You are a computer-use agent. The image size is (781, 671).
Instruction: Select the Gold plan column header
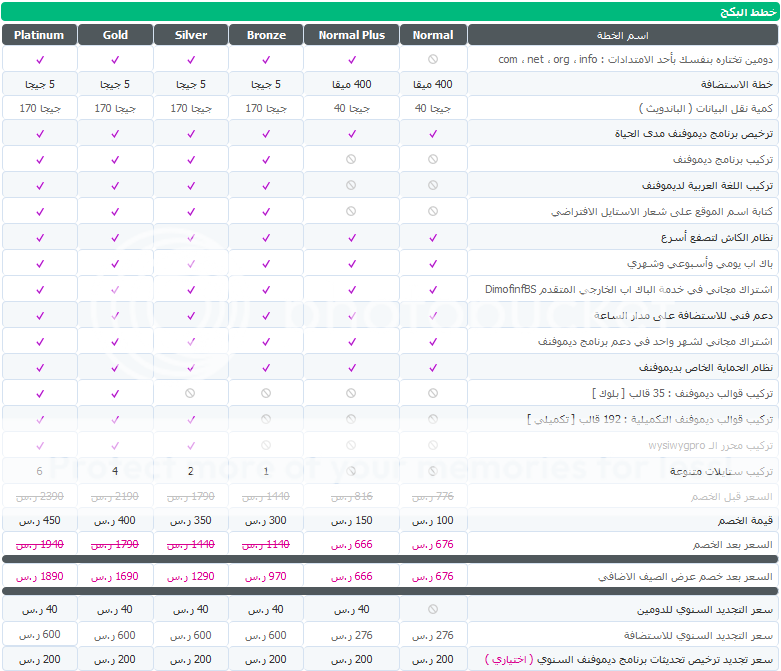click(x=115, y=35)
